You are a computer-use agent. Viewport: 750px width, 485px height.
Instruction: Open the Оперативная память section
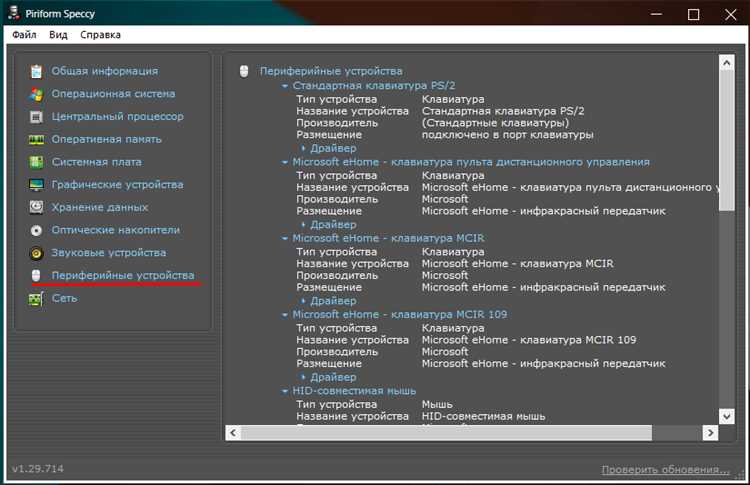[107, 139]
